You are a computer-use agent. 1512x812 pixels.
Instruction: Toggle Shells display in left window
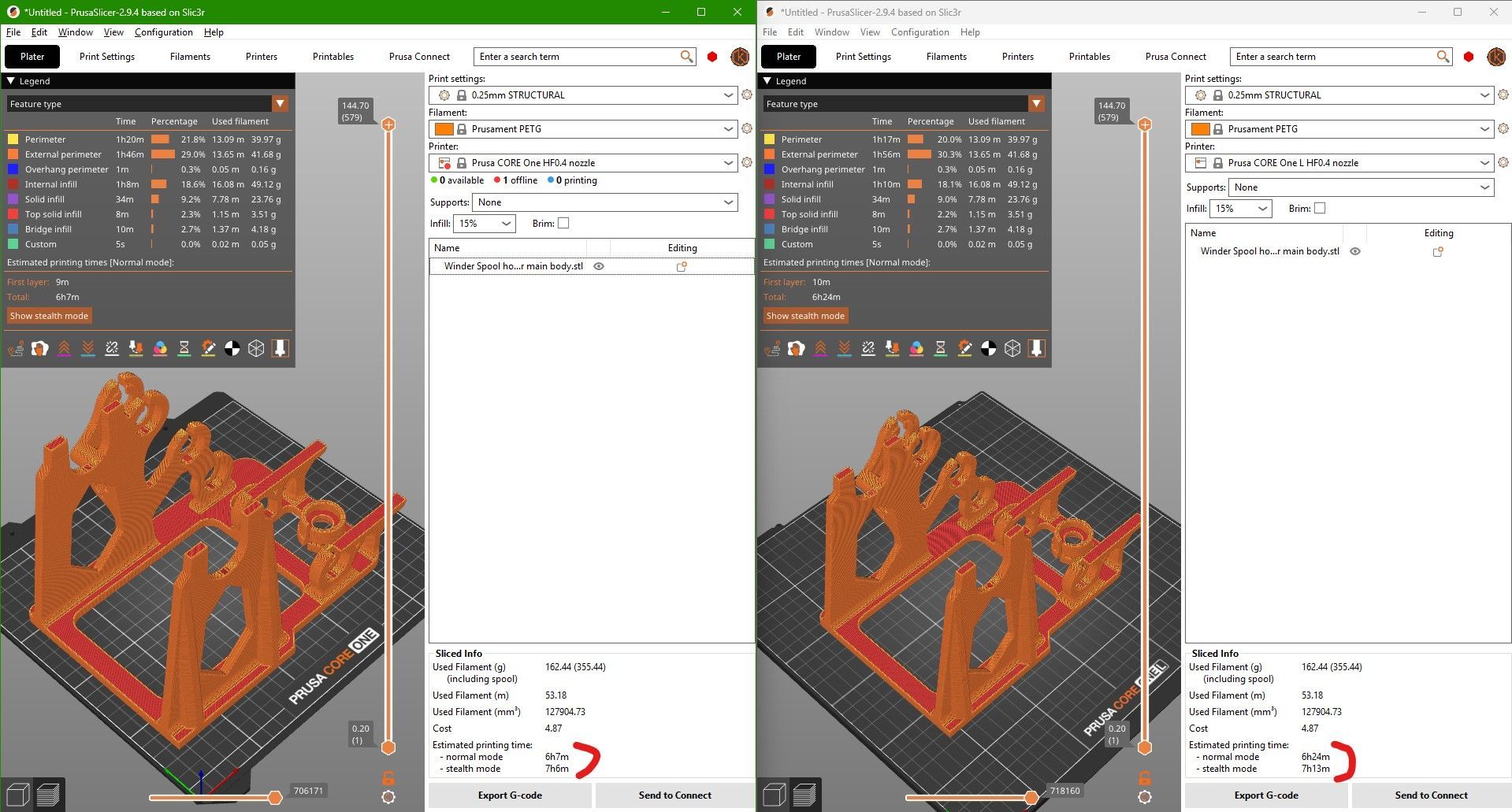coord(256,348)
